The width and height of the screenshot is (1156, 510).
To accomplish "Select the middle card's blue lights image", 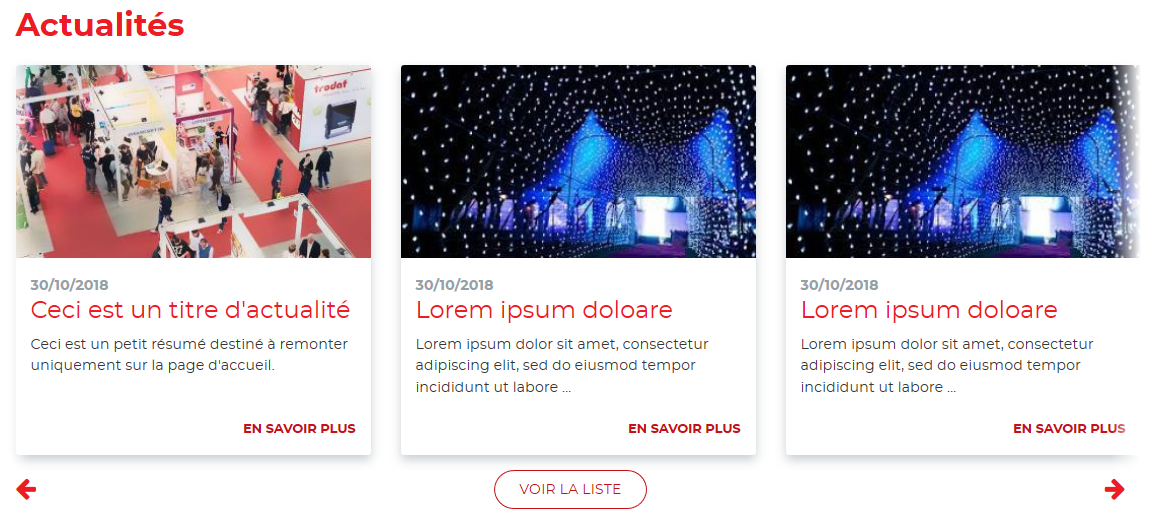I will 578,161.
